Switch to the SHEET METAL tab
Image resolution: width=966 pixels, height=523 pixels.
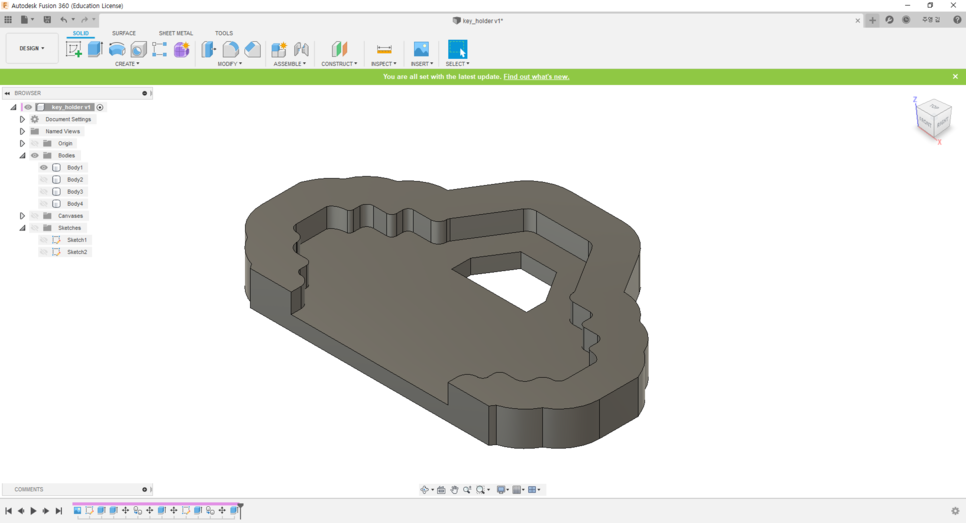click(176, 33)
